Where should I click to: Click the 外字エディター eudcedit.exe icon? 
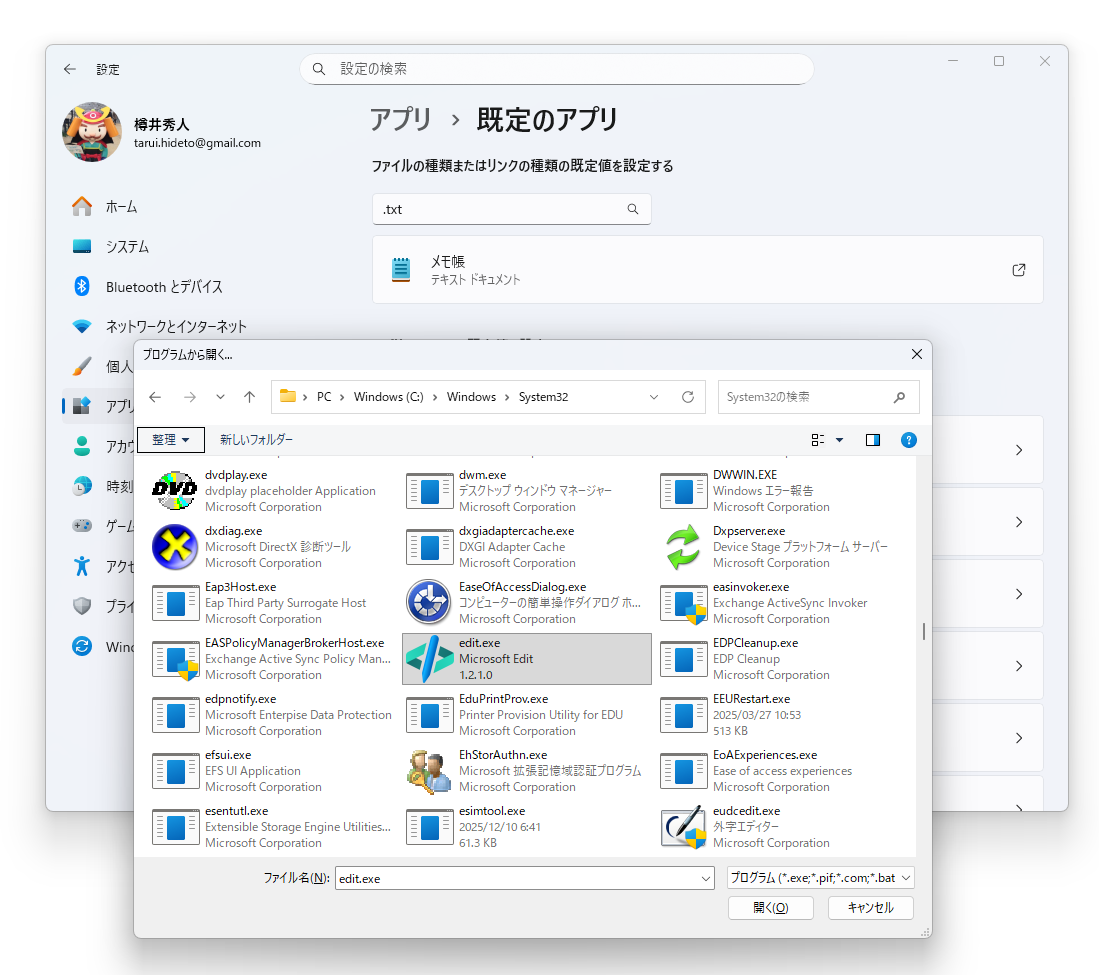[x=684, y=827]
